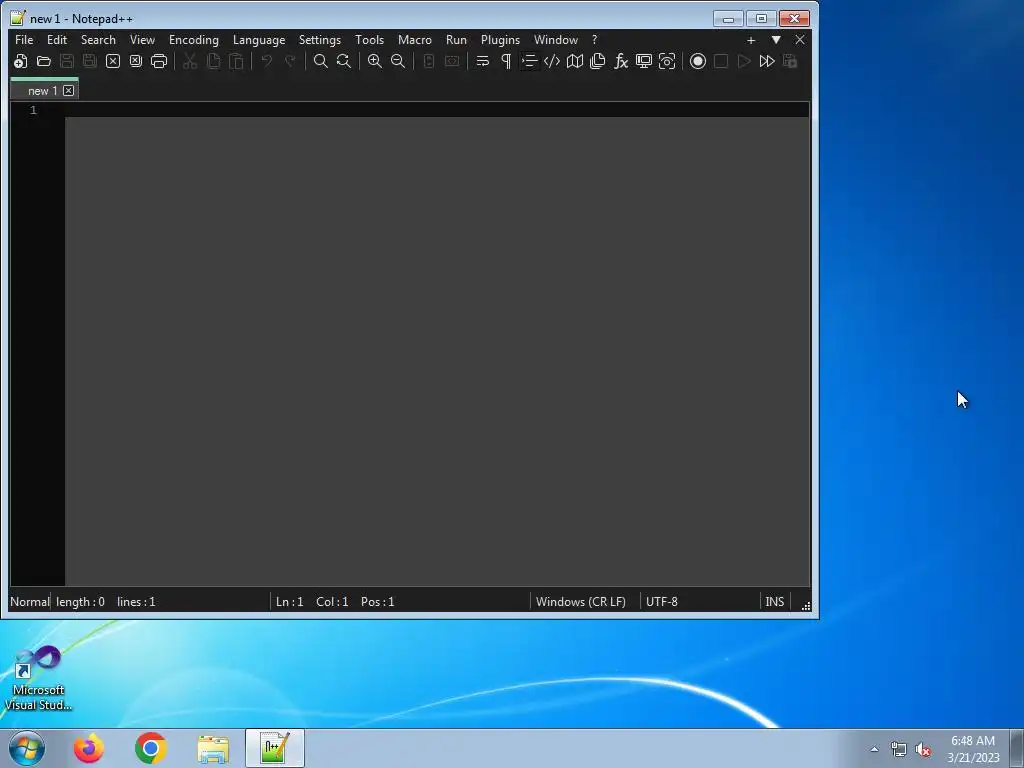The width and height of the screenshot is (1024, 768).
Task: Add new tab with plus button
Action: 751,40
